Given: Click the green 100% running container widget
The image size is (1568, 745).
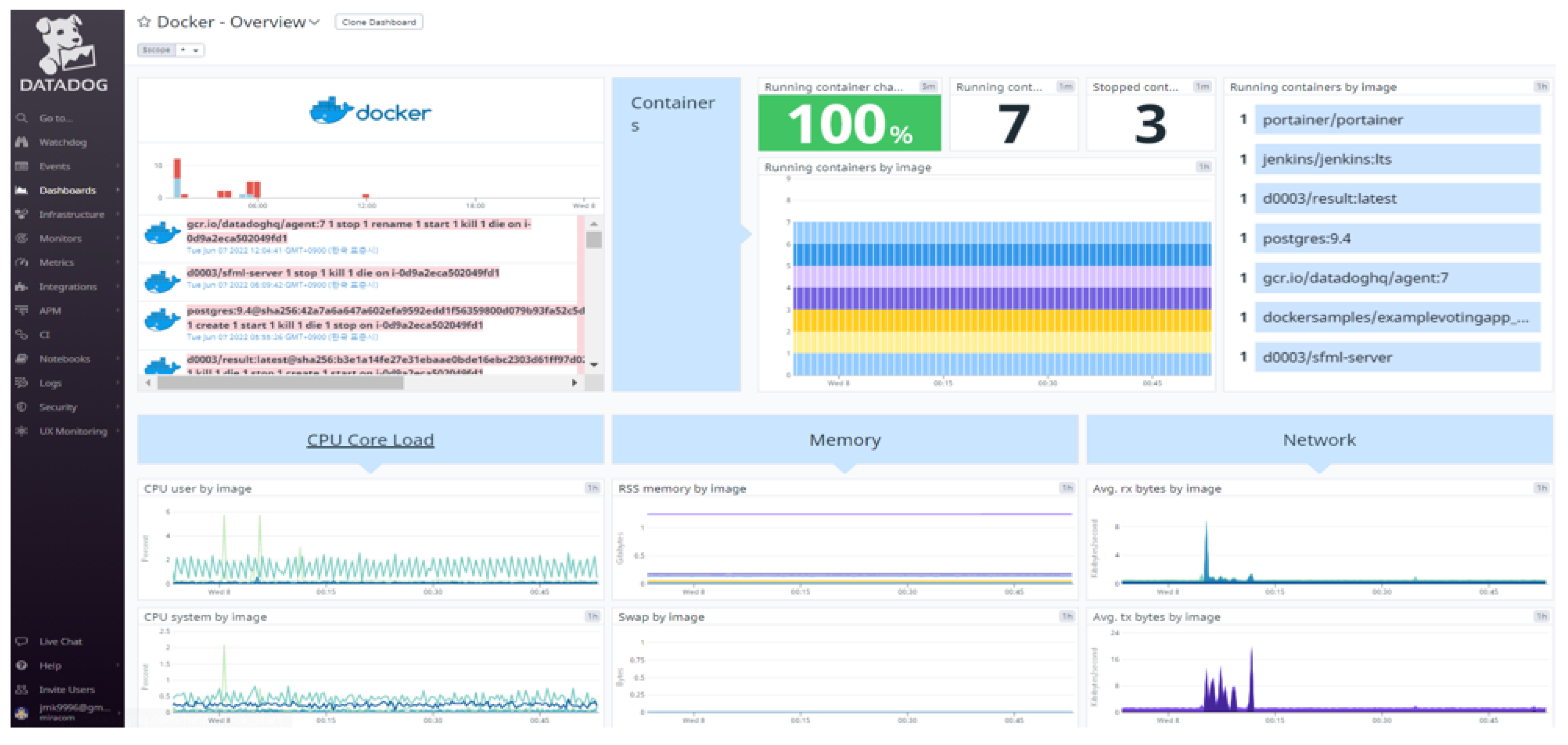Looking at the screenshot, I should tap(849, 123).
